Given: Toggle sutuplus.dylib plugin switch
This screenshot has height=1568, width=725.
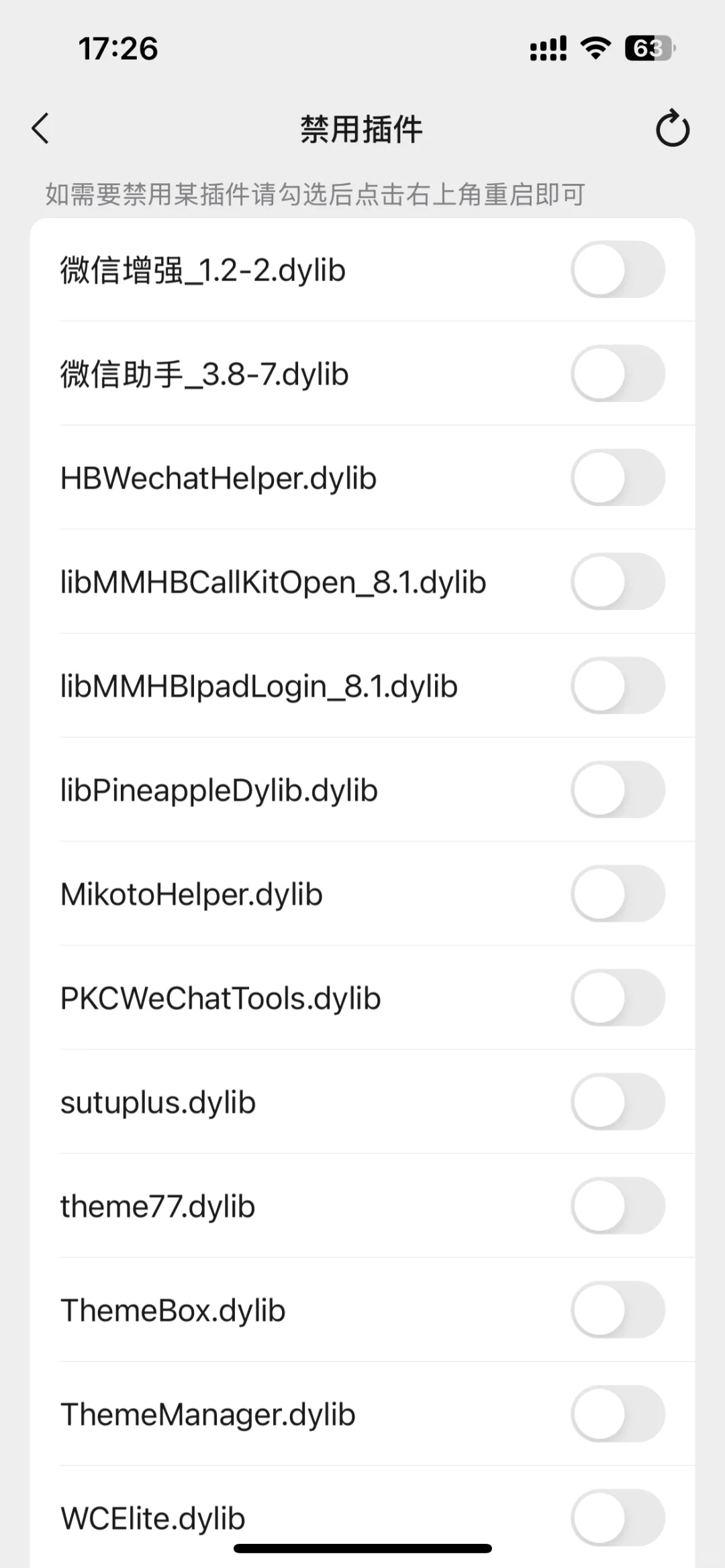Looking at the screenshot, I should (x=618, y=1102).
